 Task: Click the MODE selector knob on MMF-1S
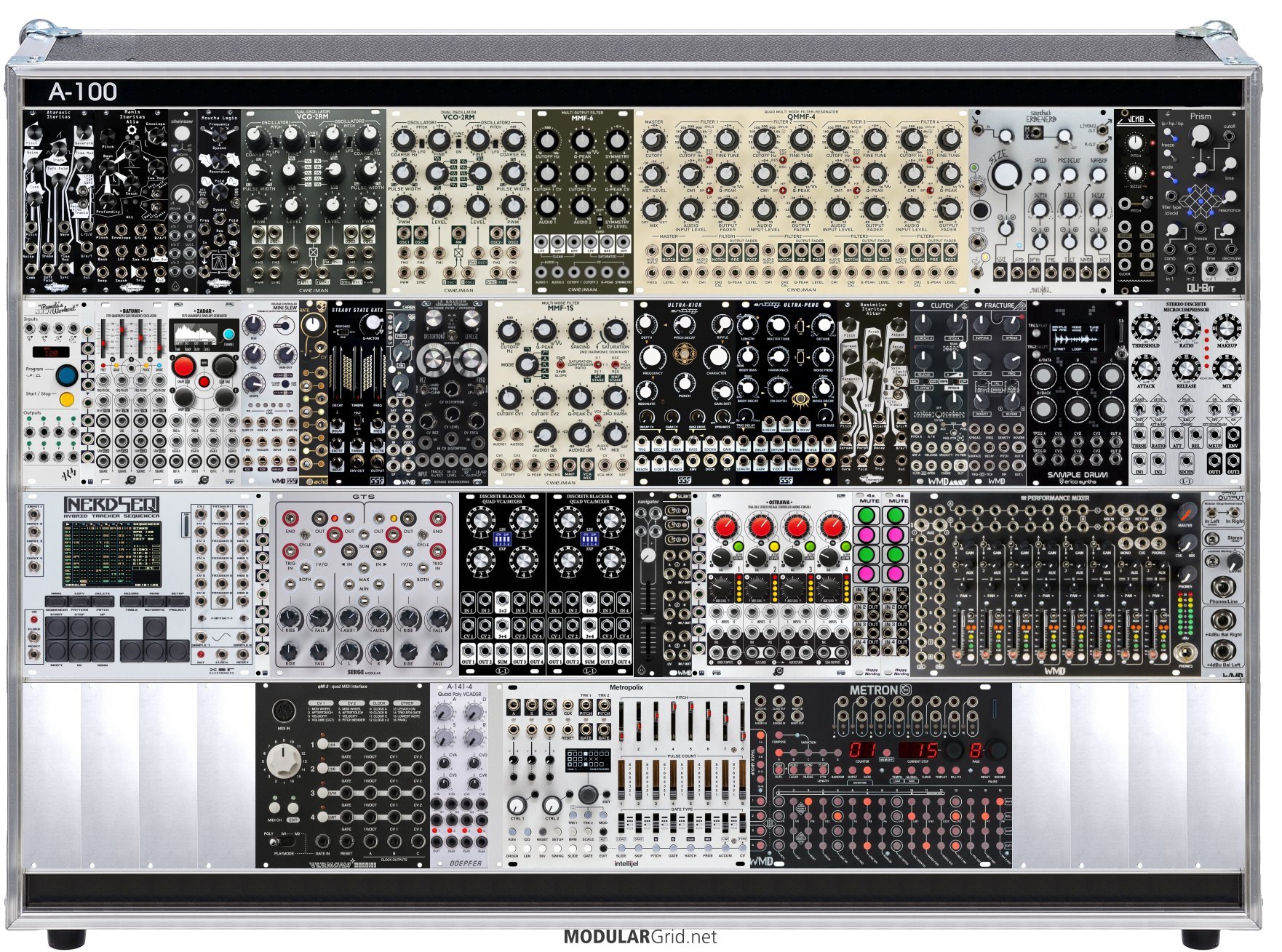(x=527, y=364)
